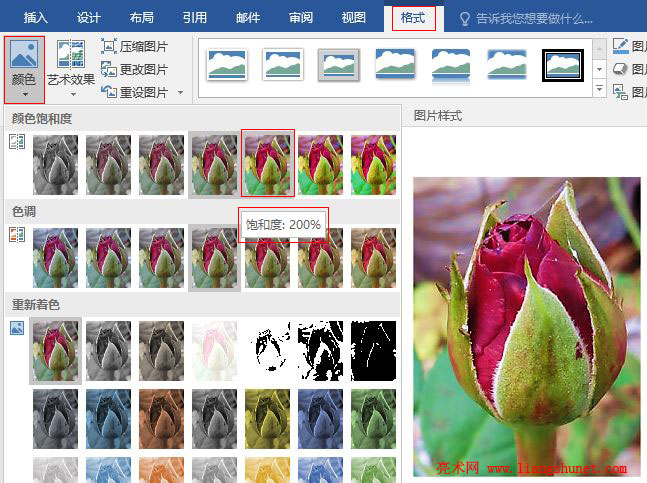Apply the black and white 25% recolor
Viewport: 647px width, 483px height.
pyautogui.click(x=268, y=351)
